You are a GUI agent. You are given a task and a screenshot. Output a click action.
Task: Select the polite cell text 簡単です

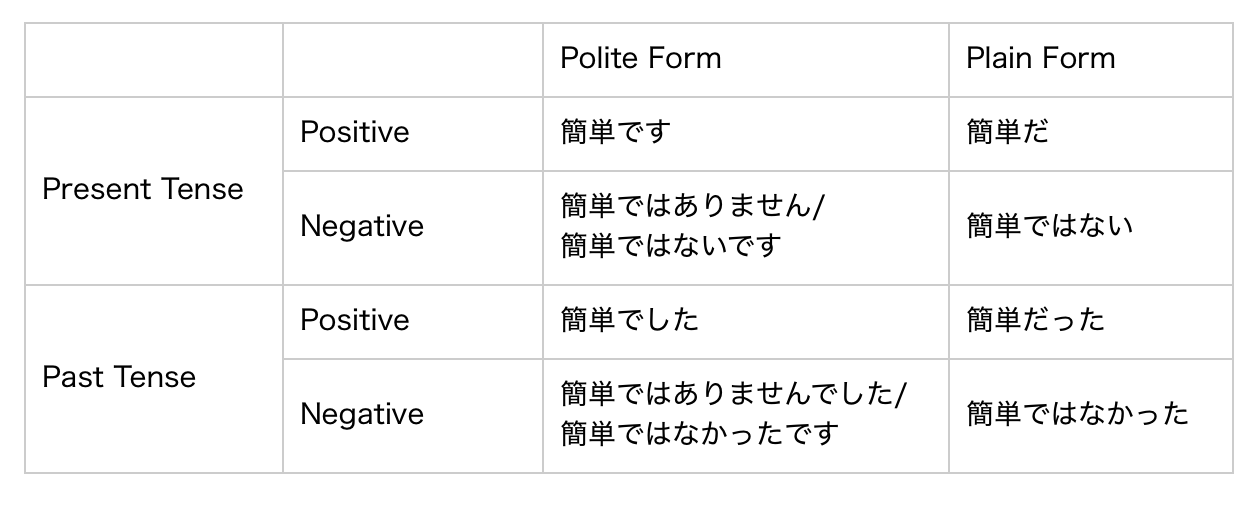pos(615,133)
